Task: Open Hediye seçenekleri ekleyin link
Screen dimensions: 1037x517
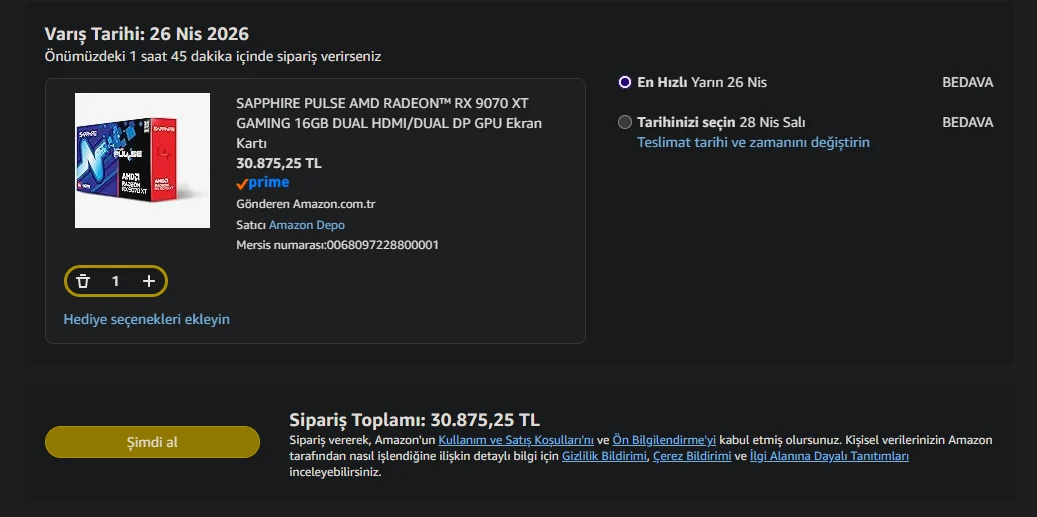Action: (147, 319)
